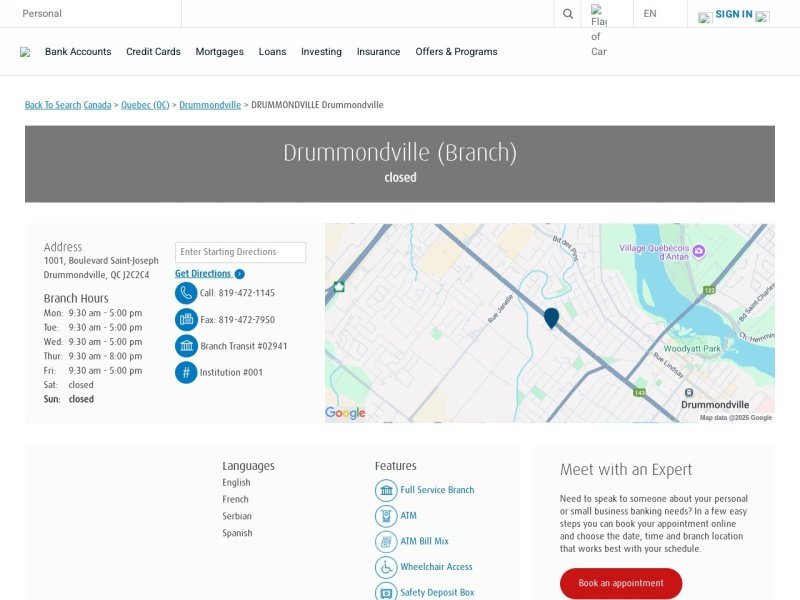Open the Offers & Programs menu
This screenshot has height=600, width=800.
click(456, 52)
